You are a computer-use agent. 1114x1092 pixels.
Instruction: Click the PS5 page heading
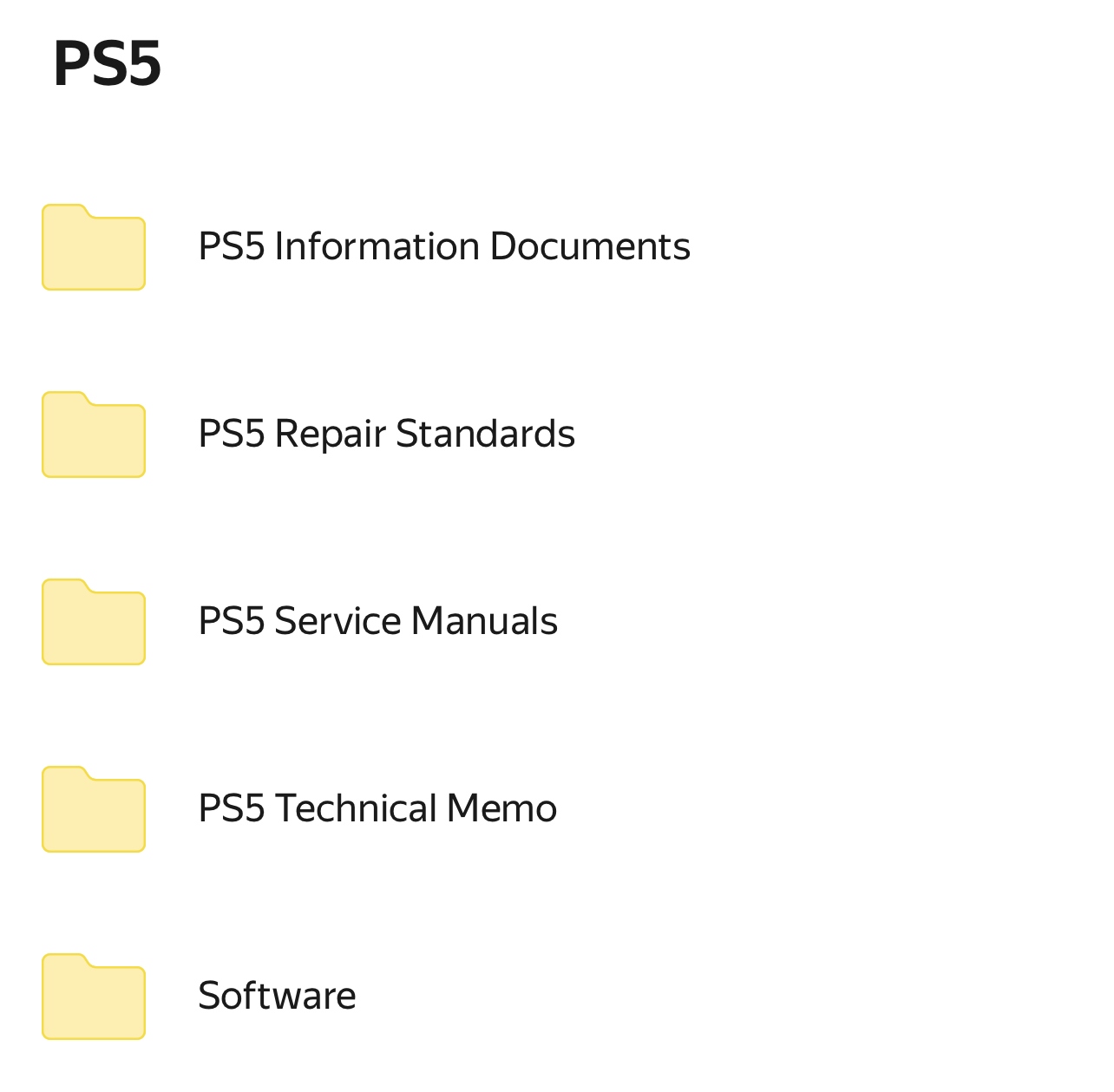click(x=108, y=64)
